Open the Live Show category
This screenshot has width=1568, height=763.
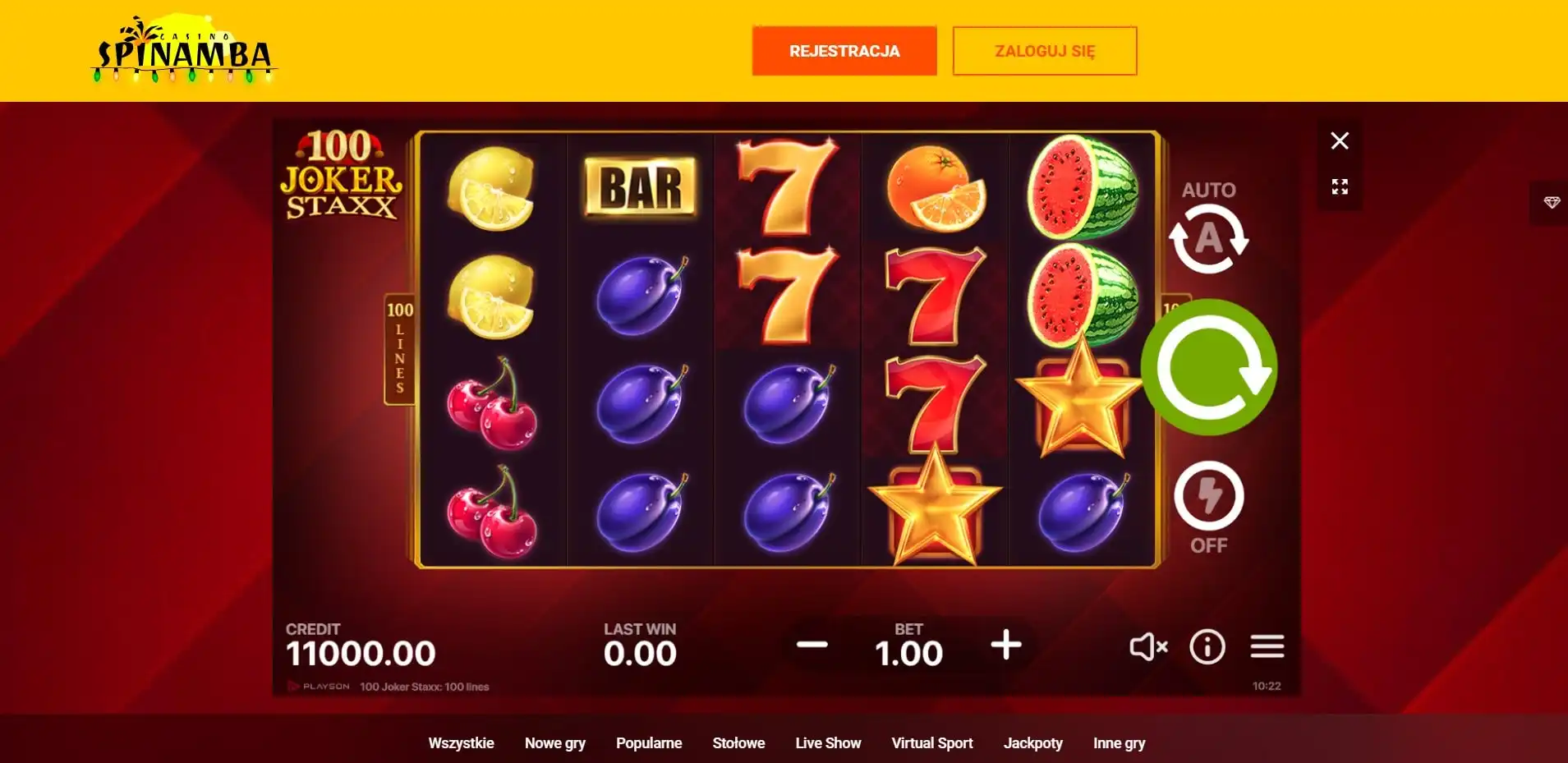click(x=828, y=743)
